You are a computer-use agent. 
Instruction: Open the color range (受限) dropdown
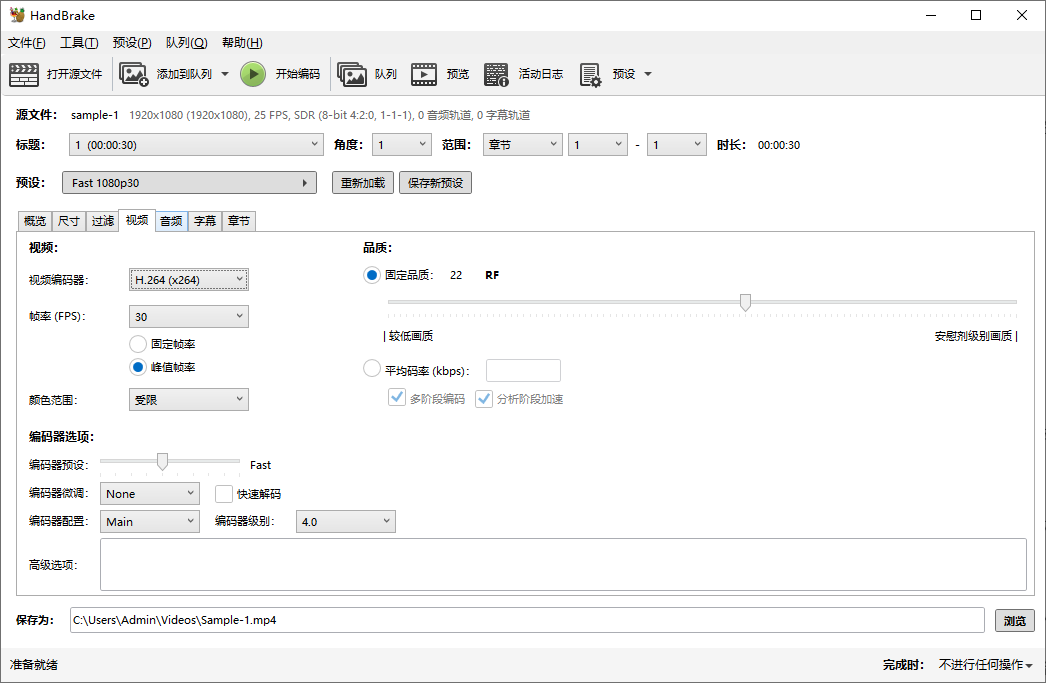pos(189,400)
